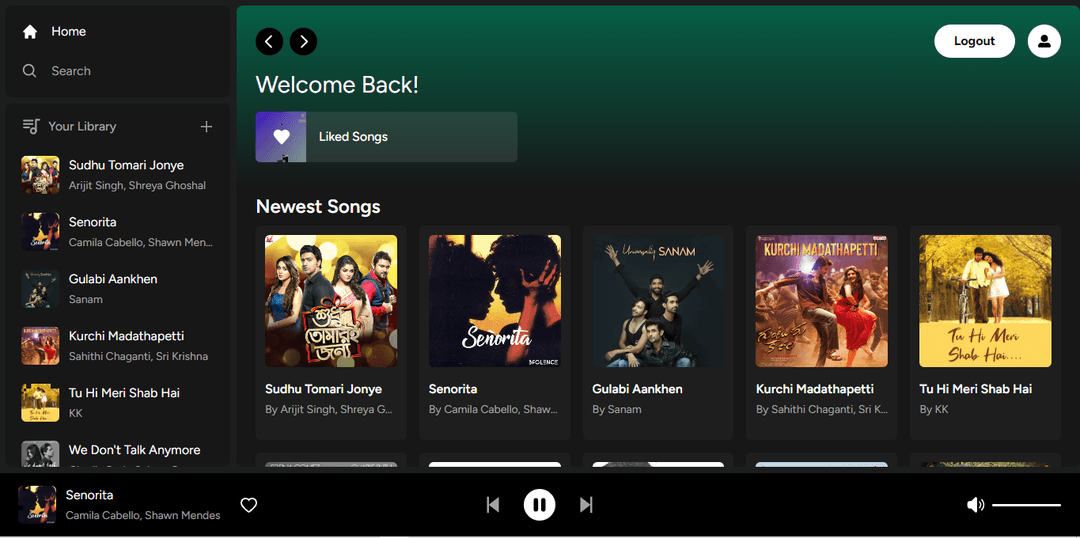Select Sudhu Tomari Jonye in library list
The width and height of the screenshot is (1080, 538).
click(x=118, y=175)
